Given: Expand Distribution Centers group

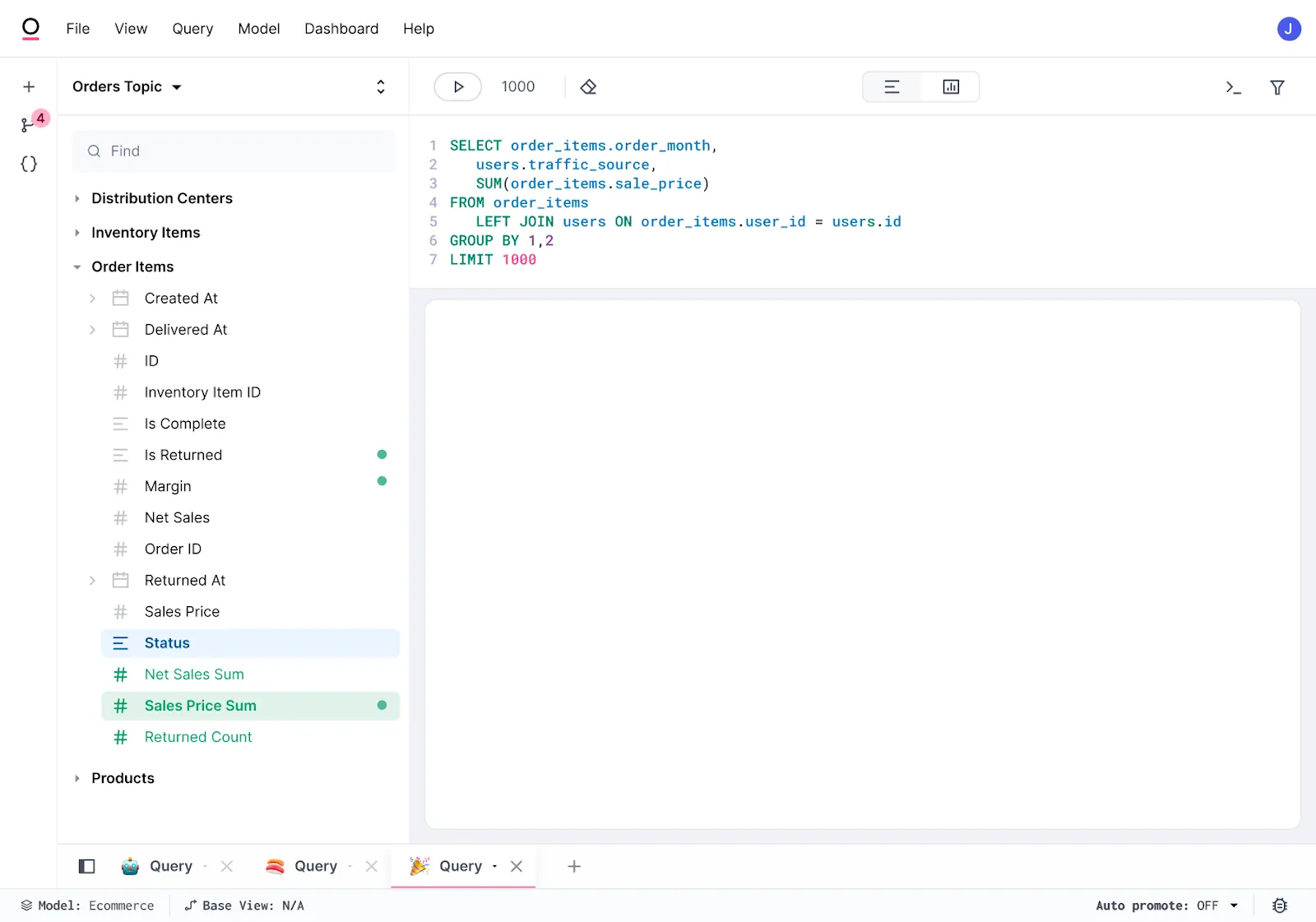Looking at the screenshot, I should point(77,198).
